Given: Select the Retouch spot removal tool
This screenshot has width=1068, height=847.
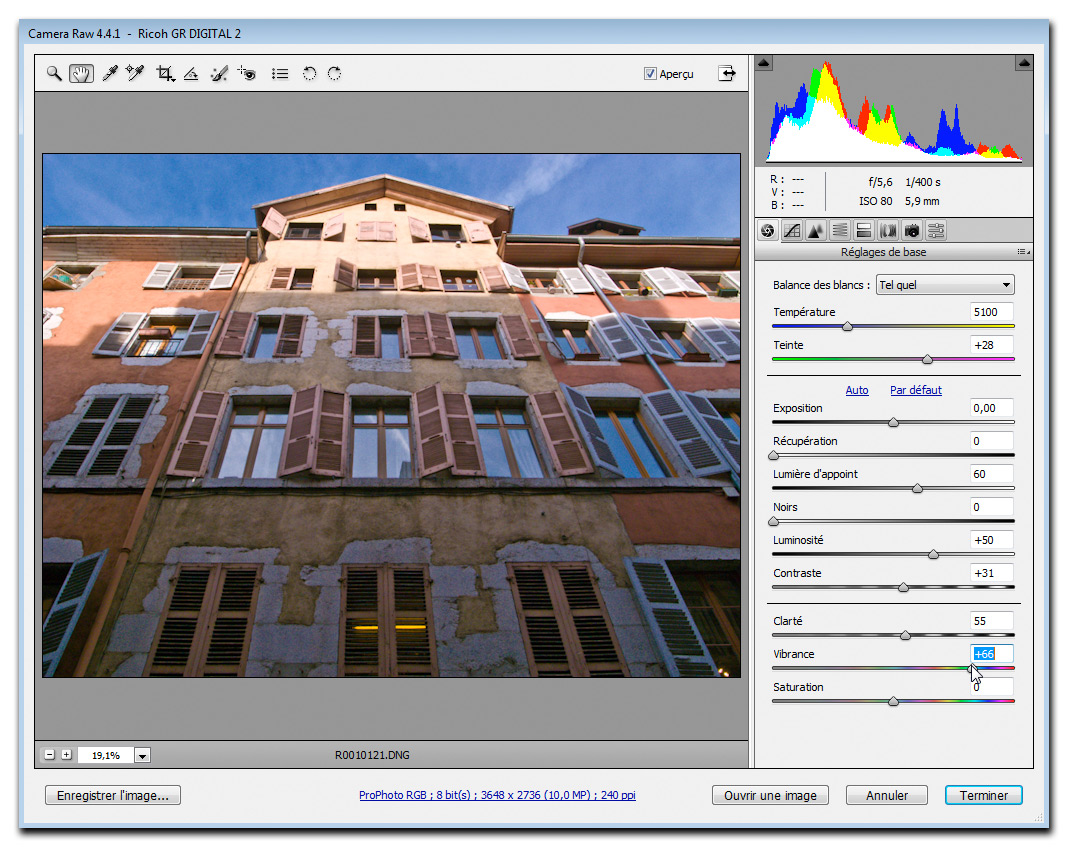Looking at the screenshot, I should coord(219,74).
